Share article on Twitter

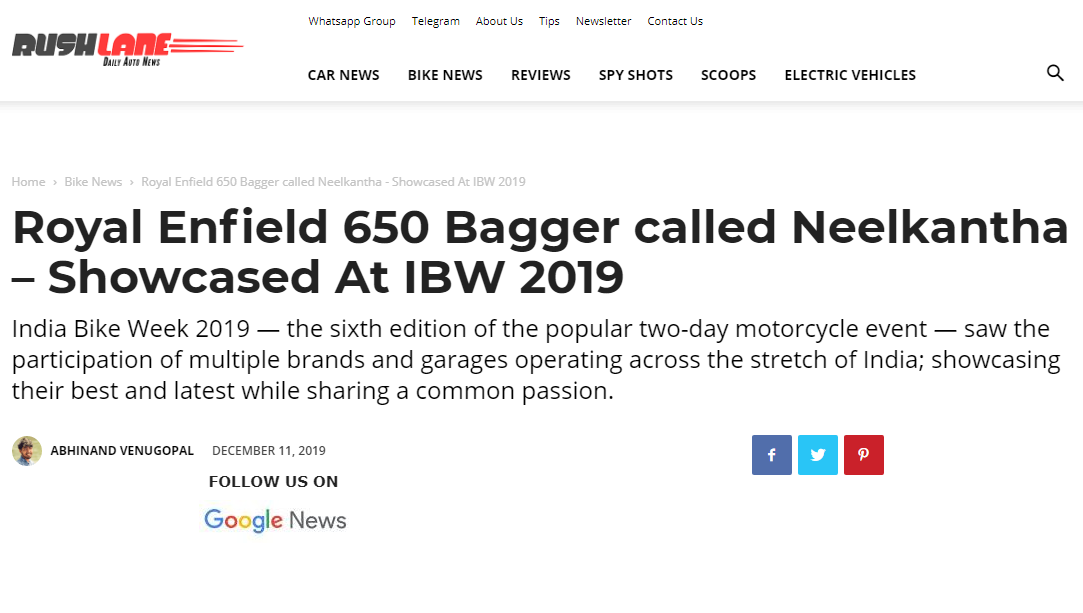[818, 455]
